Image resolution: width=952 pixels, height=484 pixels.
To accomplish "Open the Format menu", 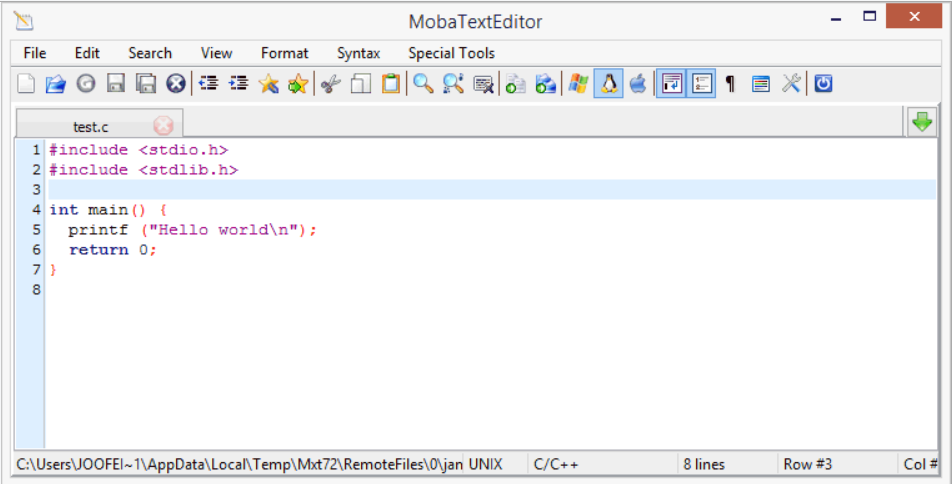I will pyautogui.click(x=285, y=53).
